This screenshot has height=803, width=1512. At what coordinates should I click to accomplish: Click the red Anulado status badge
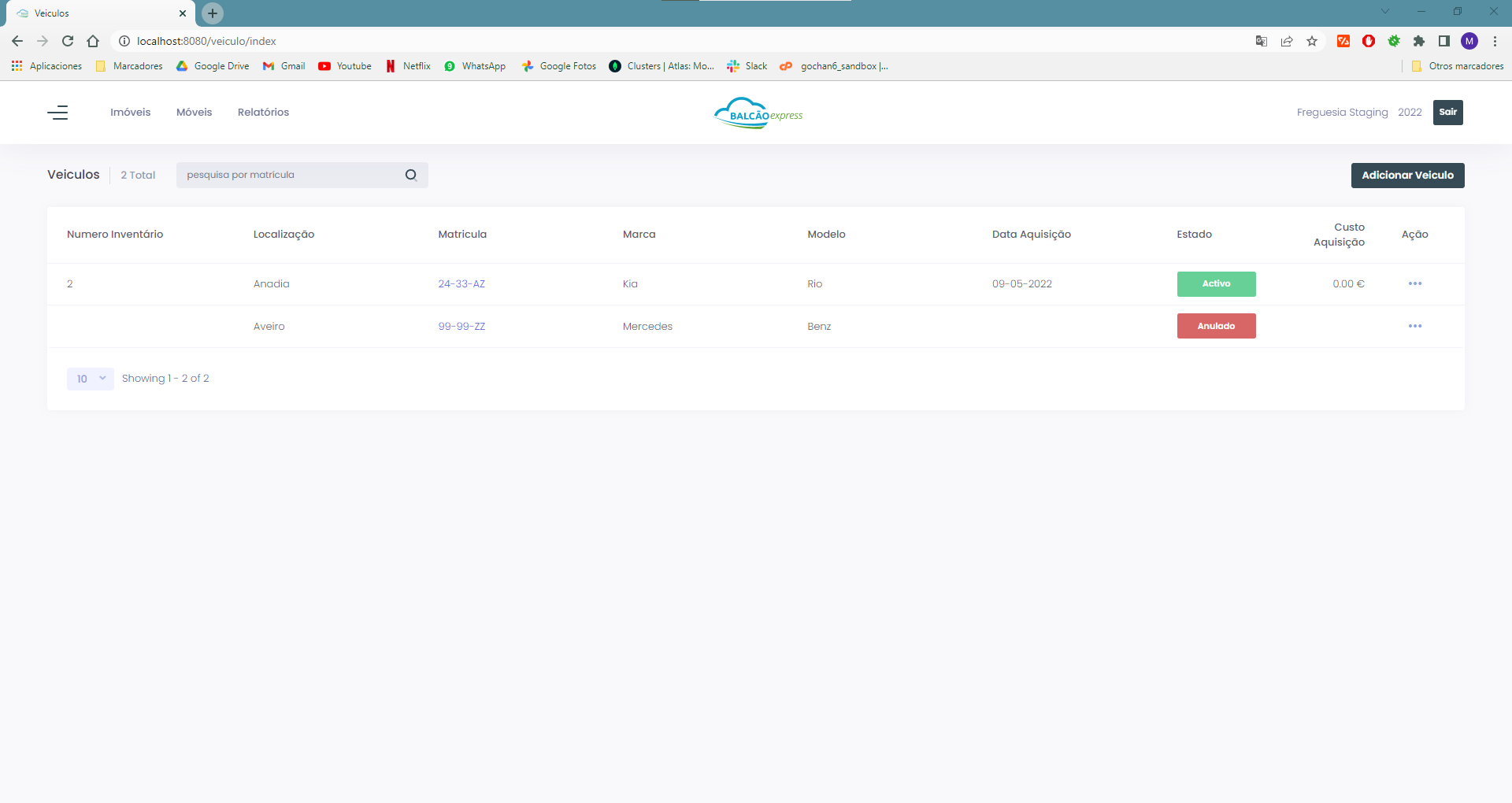point(1217,326)
